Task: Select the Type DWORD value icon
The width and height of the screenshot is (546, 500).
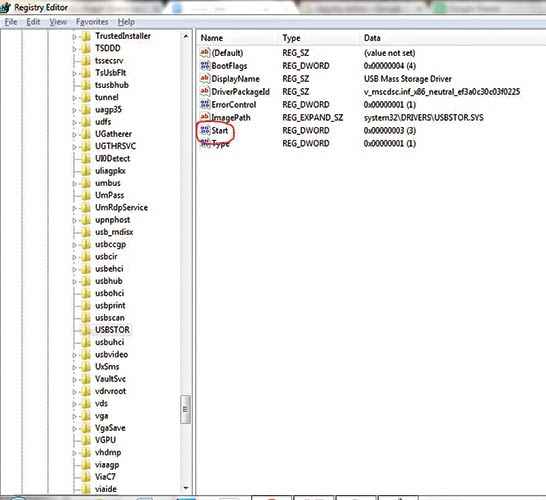Action: click(205, 143)
